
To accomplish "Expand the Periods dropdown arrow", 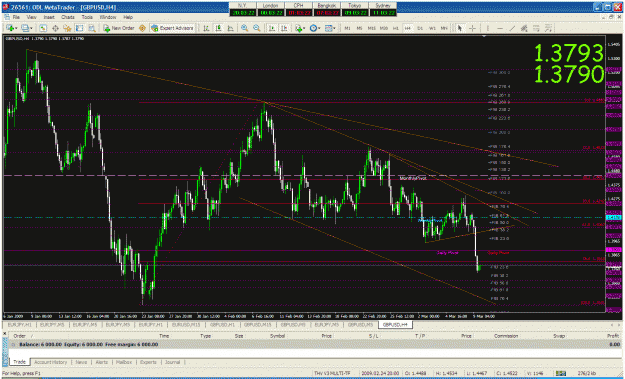I will click(x=319, y=28).
